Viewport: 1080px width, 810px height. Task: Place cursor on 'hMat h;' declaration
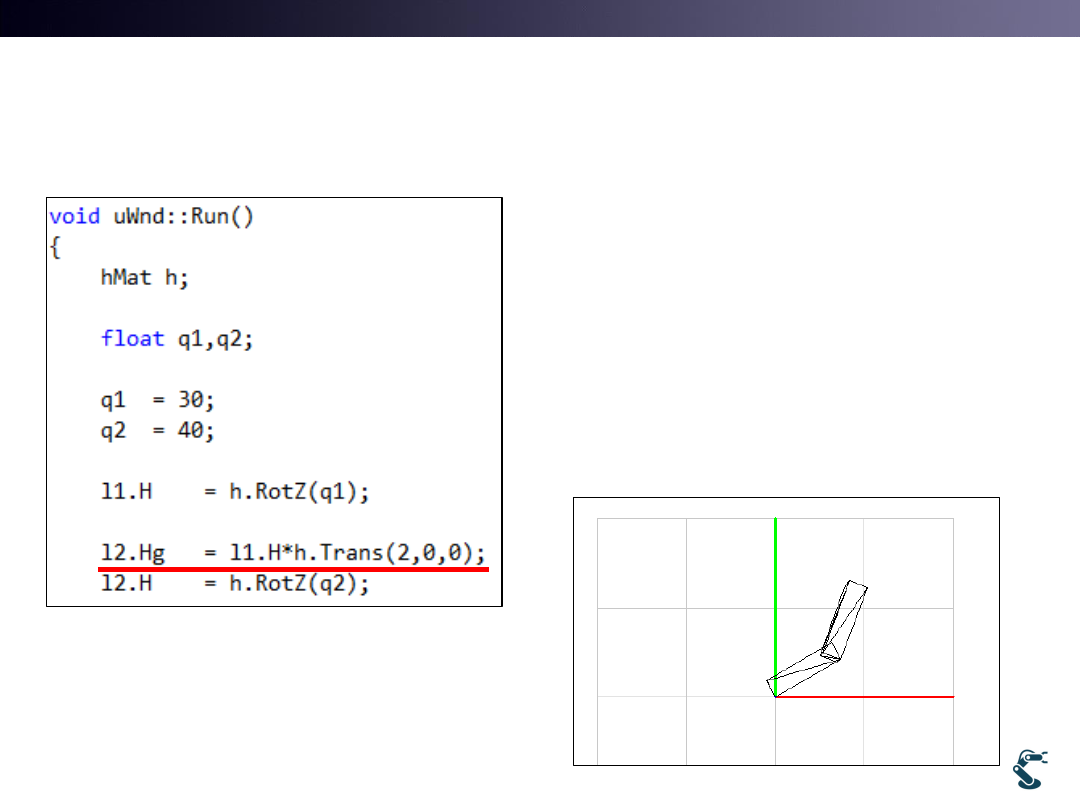144,277
